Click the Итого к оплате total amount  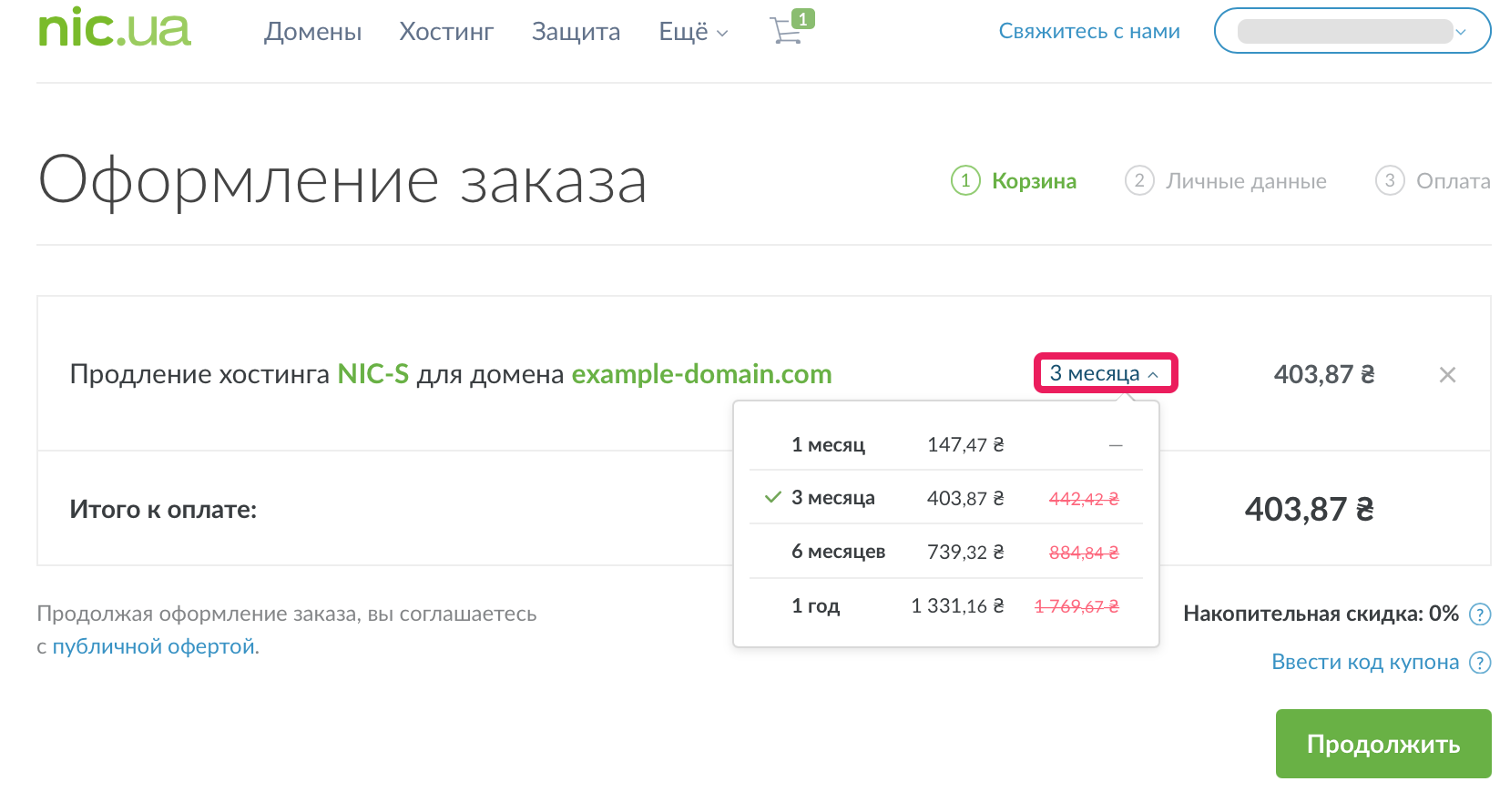pyautogui.click(x=1309, y=509)
